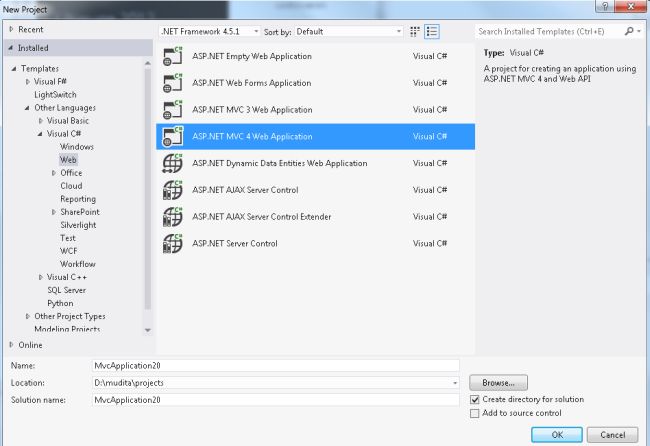This screenshot has width=650, height=446.
Task: Switch to small icons view
Action: (x=415, y=32)
